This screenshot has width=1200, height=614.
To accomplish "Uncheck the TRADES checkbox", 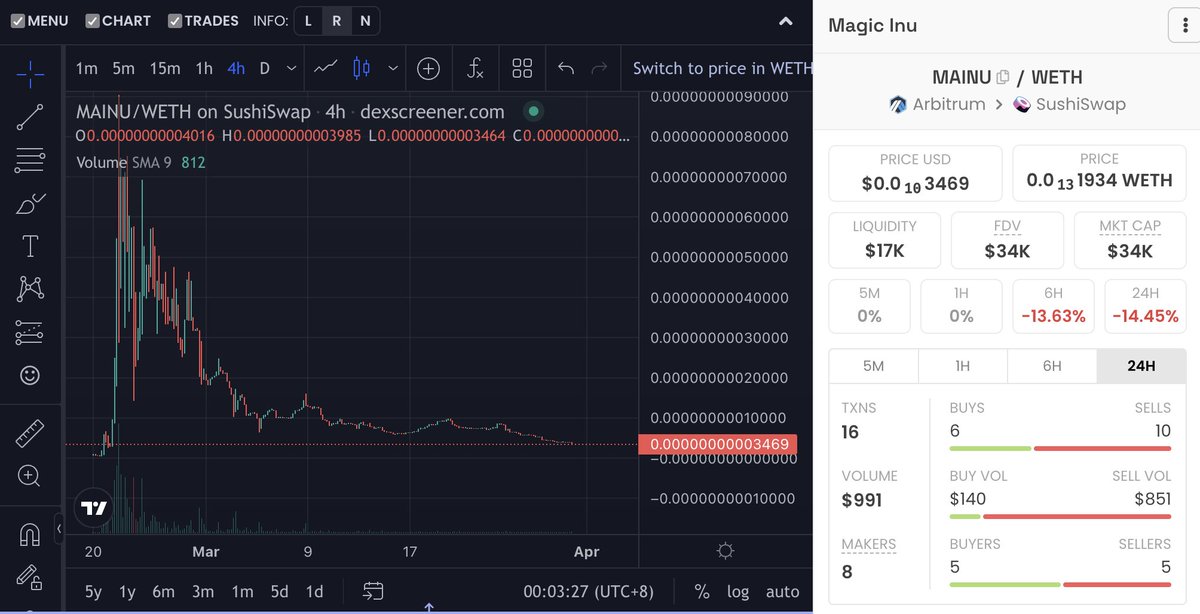I will [175, 20].
